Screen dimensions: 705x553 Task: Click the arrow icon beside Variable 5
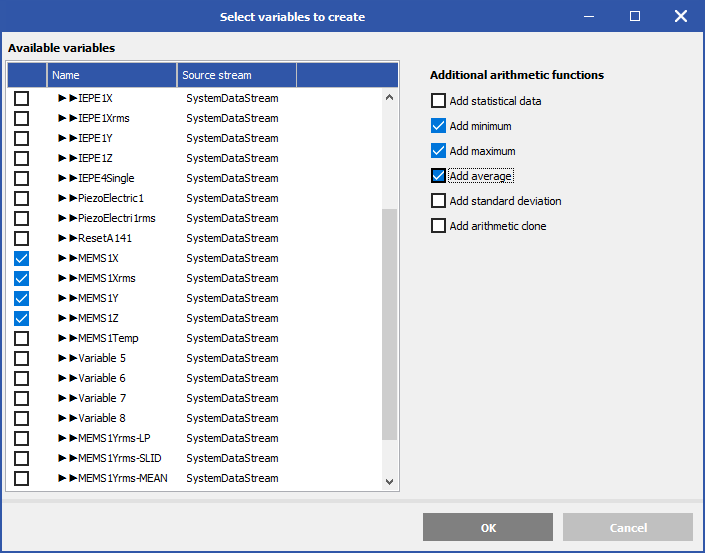(68, 358)
